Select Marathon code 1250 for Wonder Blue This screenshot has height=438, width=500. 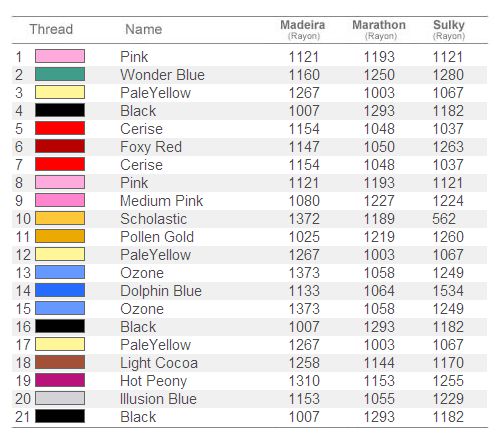pos(379,75)
